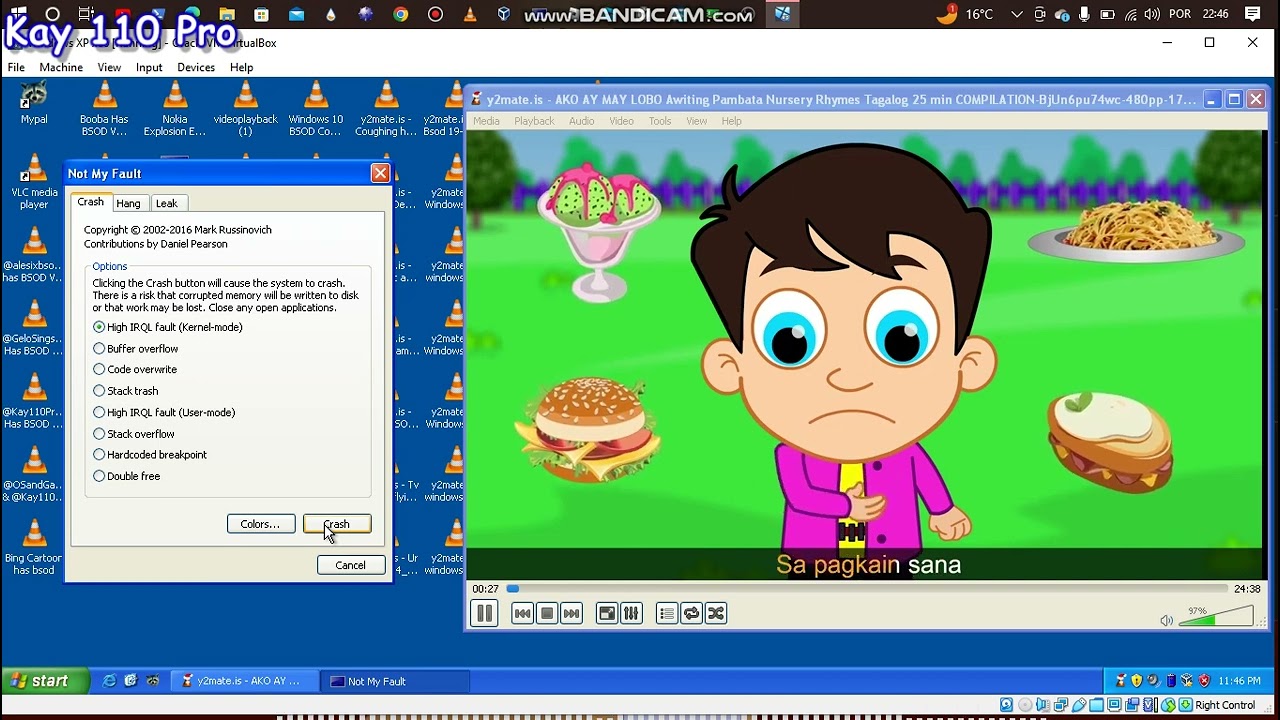Viewport: 1280px width, 720px height.
Task: Select Hardcoded breakpoint option
Action: point(150,455)
